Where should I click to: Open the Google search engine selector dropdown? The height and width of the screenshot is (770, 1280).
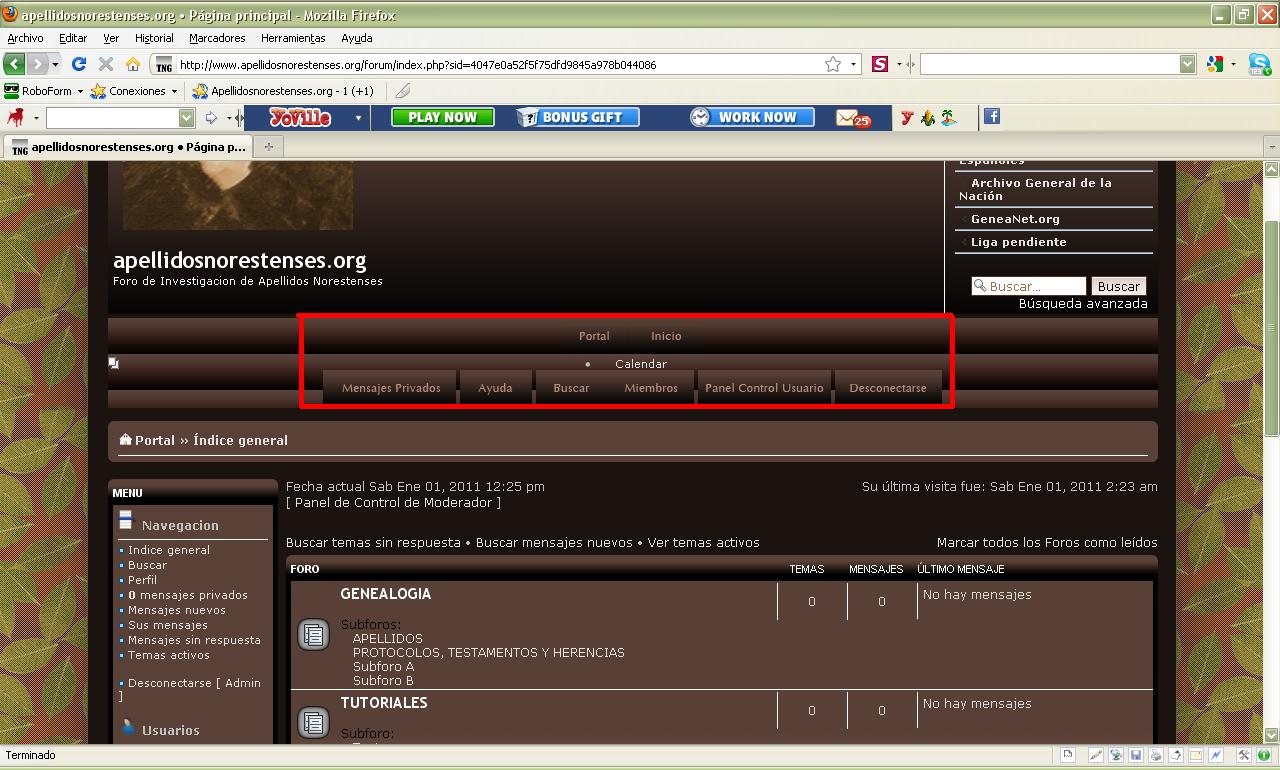(x=1233, y=64)
